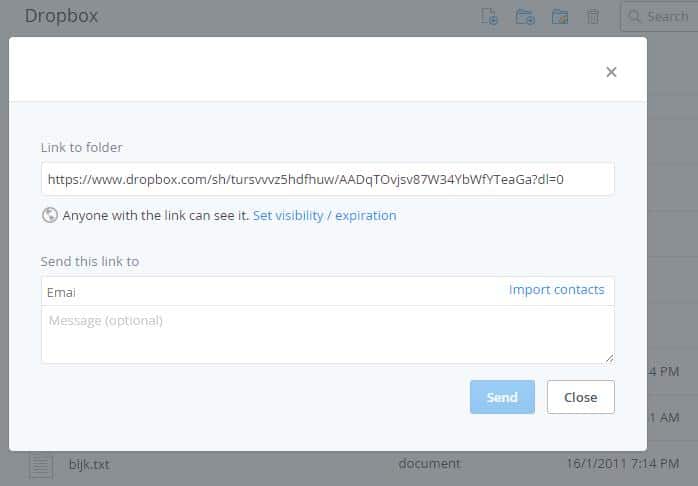The image size is (698, 486).
Task: Open Set visibility / expiration link
Action: point(325,215)
